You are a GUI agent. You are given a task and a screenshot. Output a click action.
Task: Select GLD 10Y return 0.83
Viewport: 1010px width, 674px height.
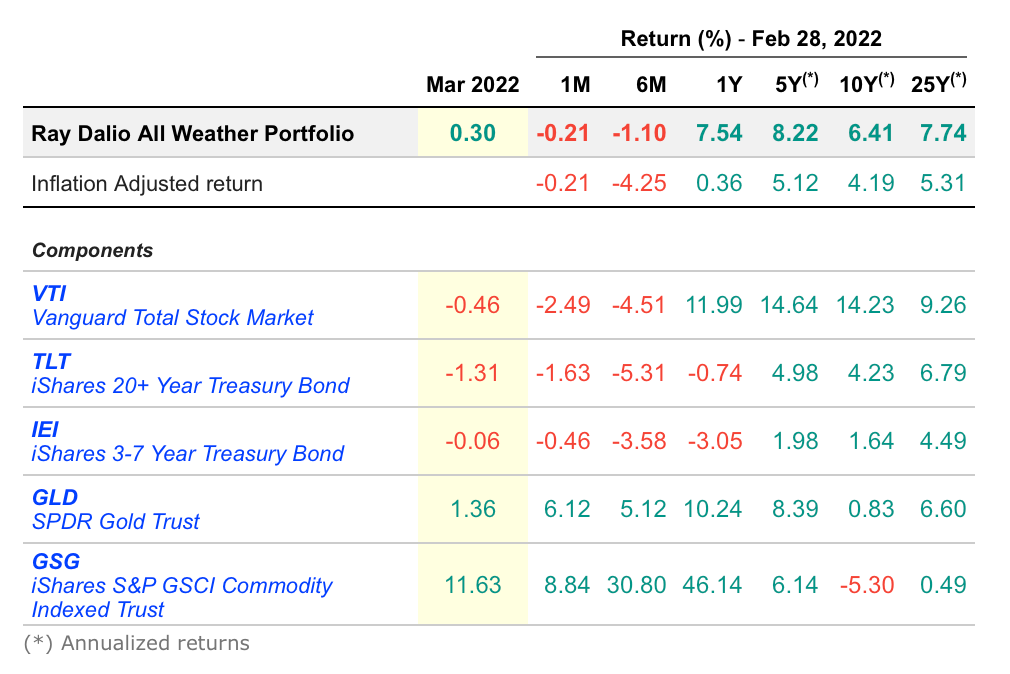pos(871,509)
